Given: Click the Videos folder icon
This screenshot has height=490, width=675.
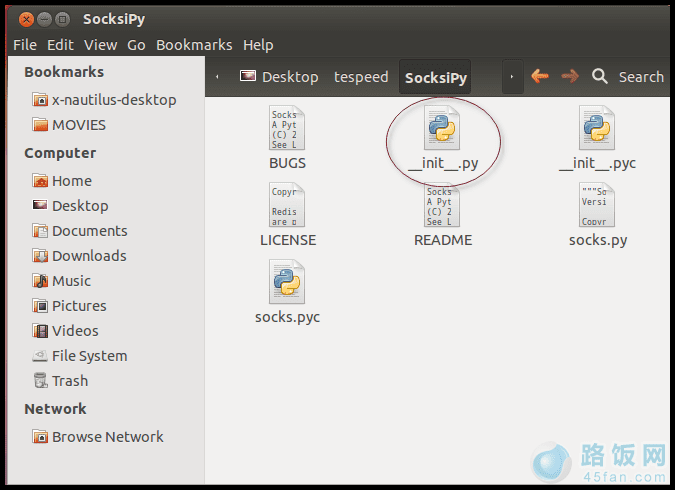Looking at the screenshot, I should click(40, 331).
